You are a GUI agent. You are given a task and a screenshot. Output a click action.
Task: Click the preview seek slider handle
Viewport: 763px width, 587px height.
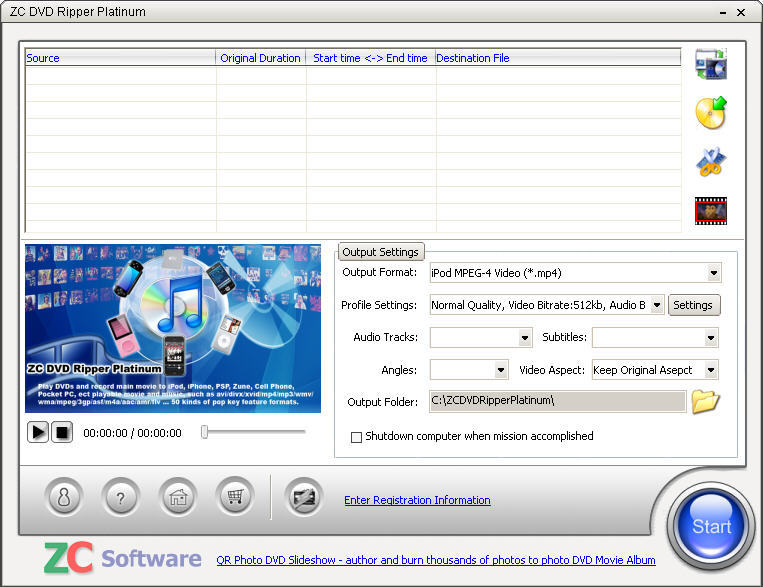[x=205, y=431]
